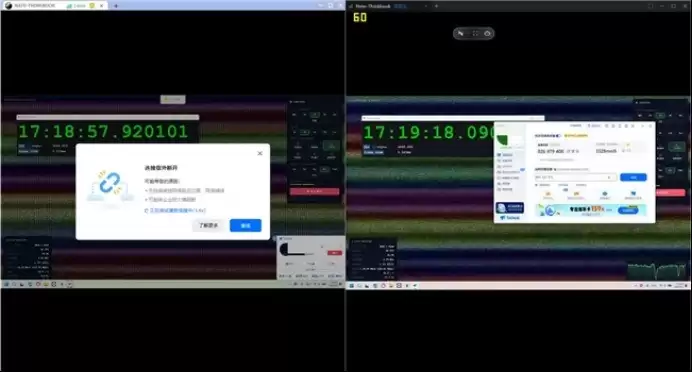
Task: Click the Windows Start icon in right remote taskbar
Action: click(x=352, y=286)
